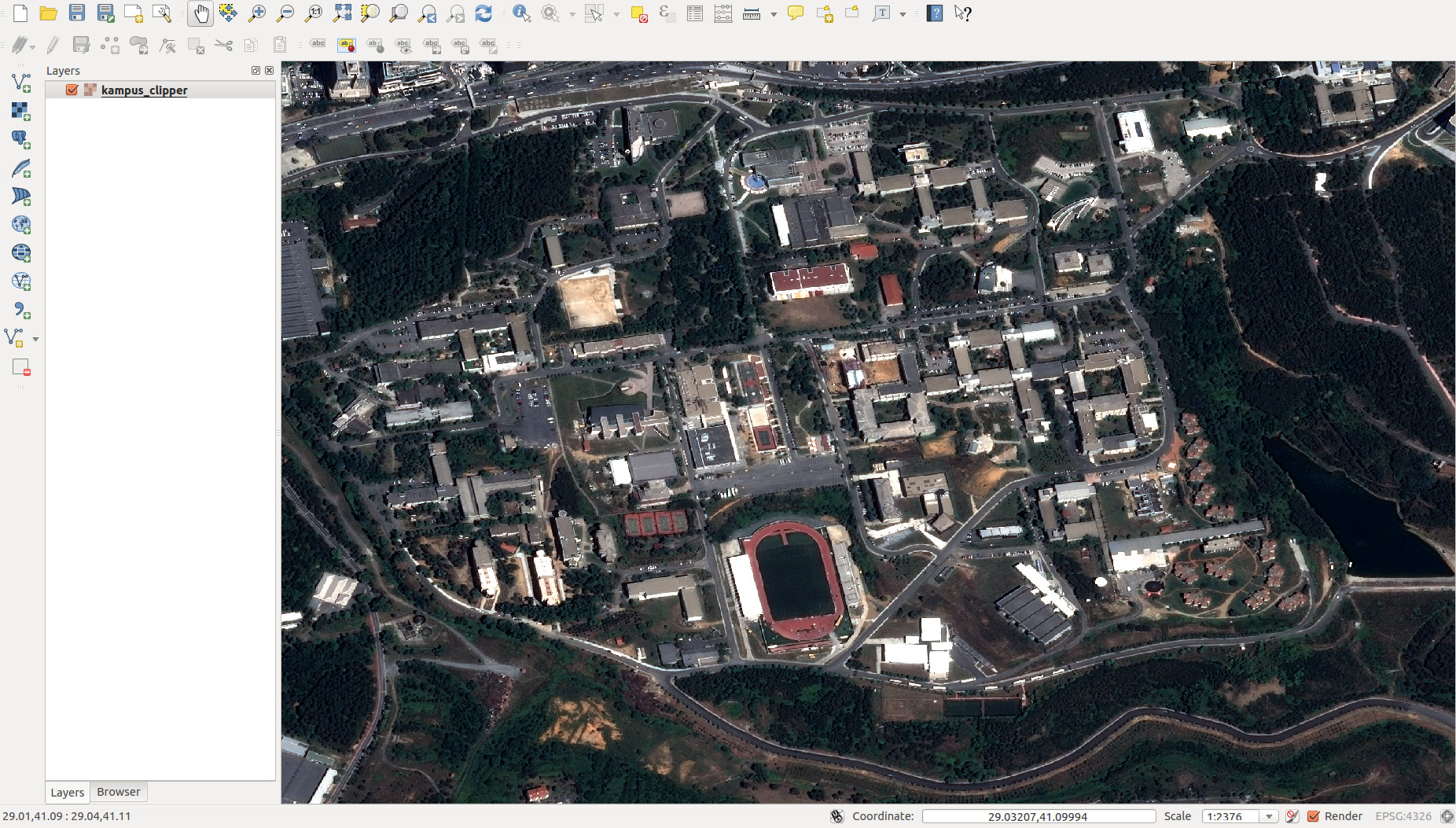The image size is (1456, 828).
Task: Open the Composer Manager
Action: tap(162, 13)
